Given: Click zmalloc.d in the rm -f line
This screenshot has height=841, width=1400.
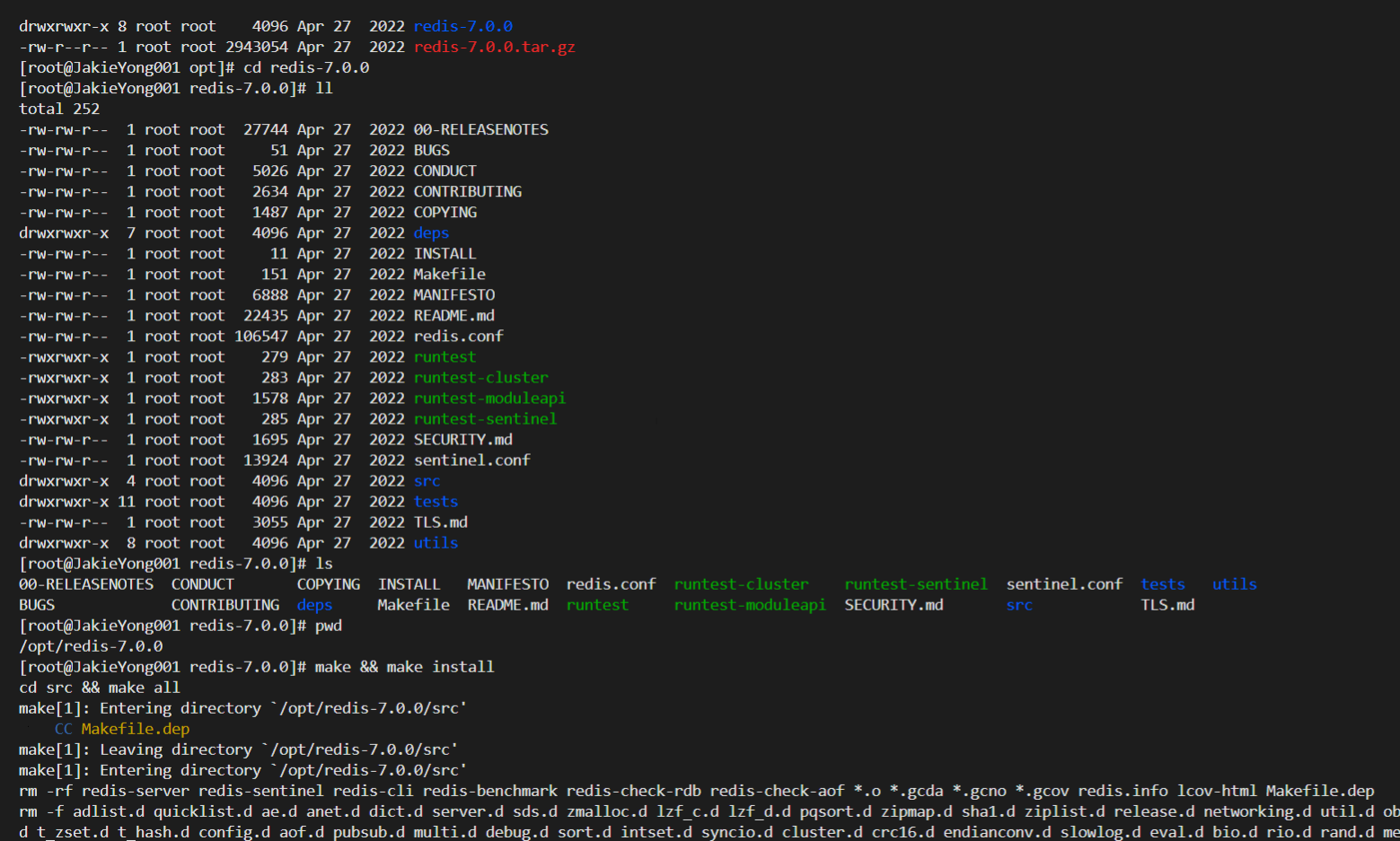Looking at the screenshot, I should pos(607,810).
